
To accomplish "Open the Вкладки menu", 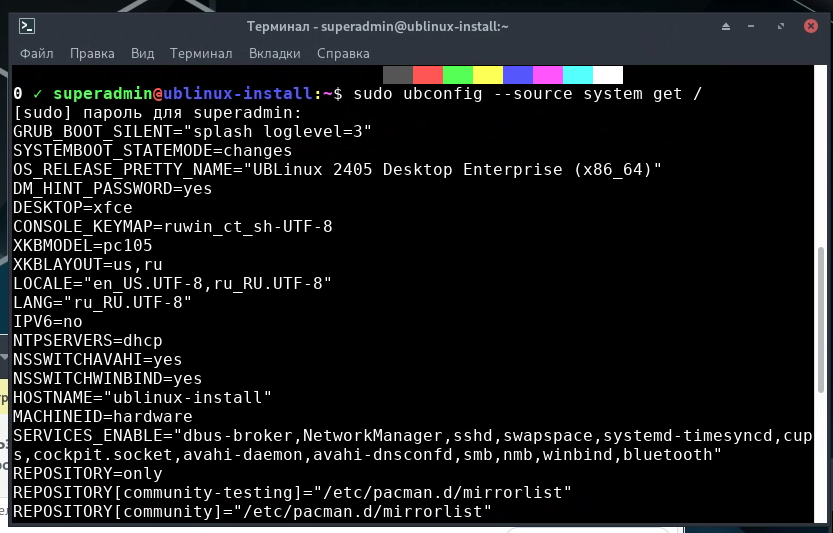I will 275,54.
